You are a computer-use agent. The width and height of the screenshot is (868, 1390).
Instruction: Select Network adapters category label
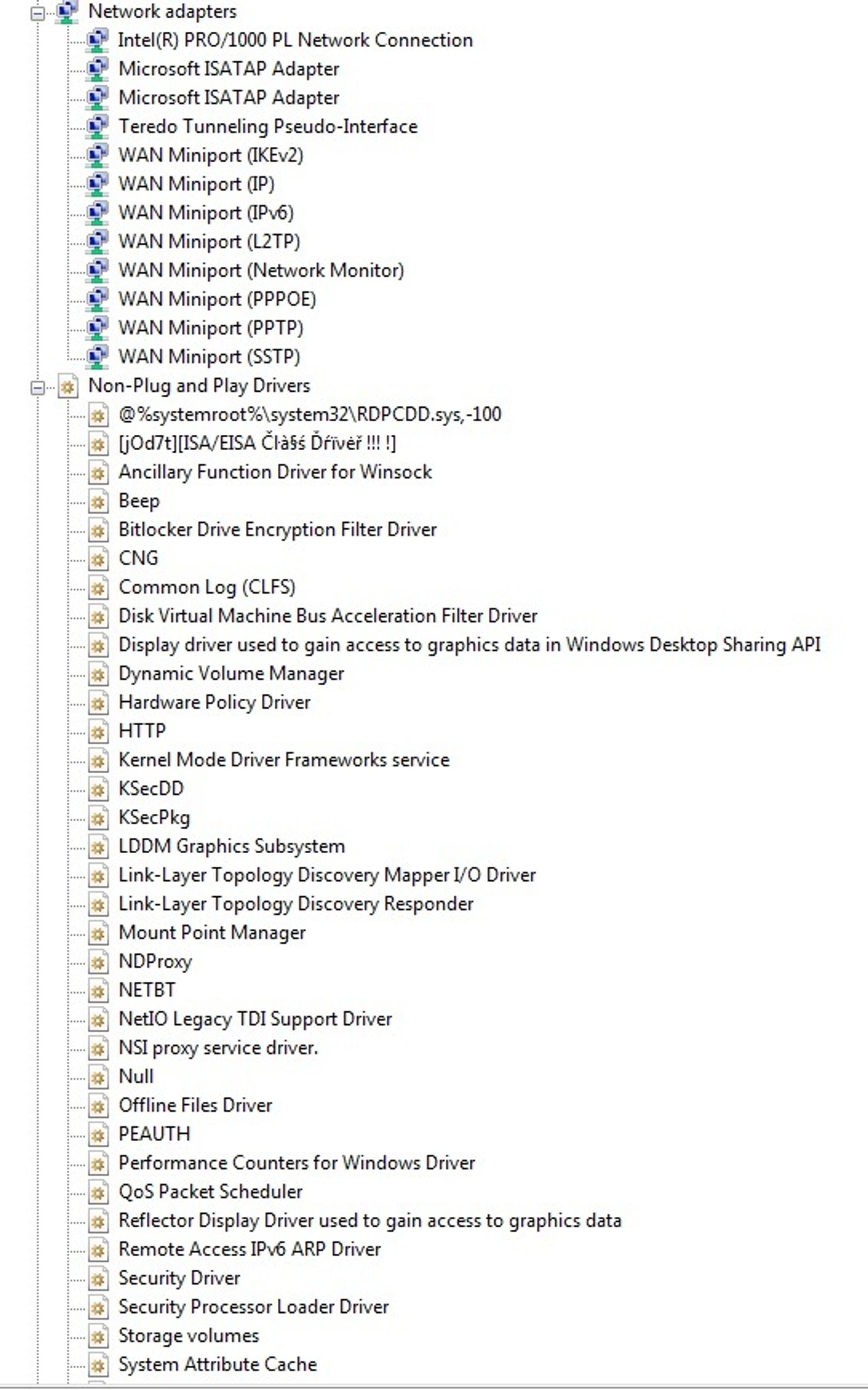[x=162, y=11]
